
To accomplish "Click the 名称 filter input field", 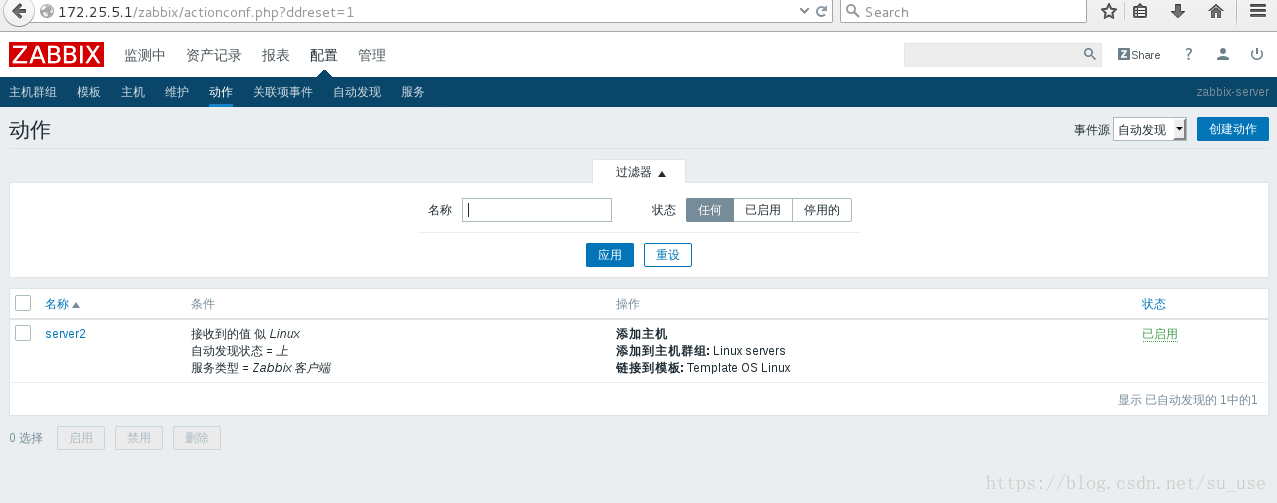I will pyautogui.click(x=537, y=210).
